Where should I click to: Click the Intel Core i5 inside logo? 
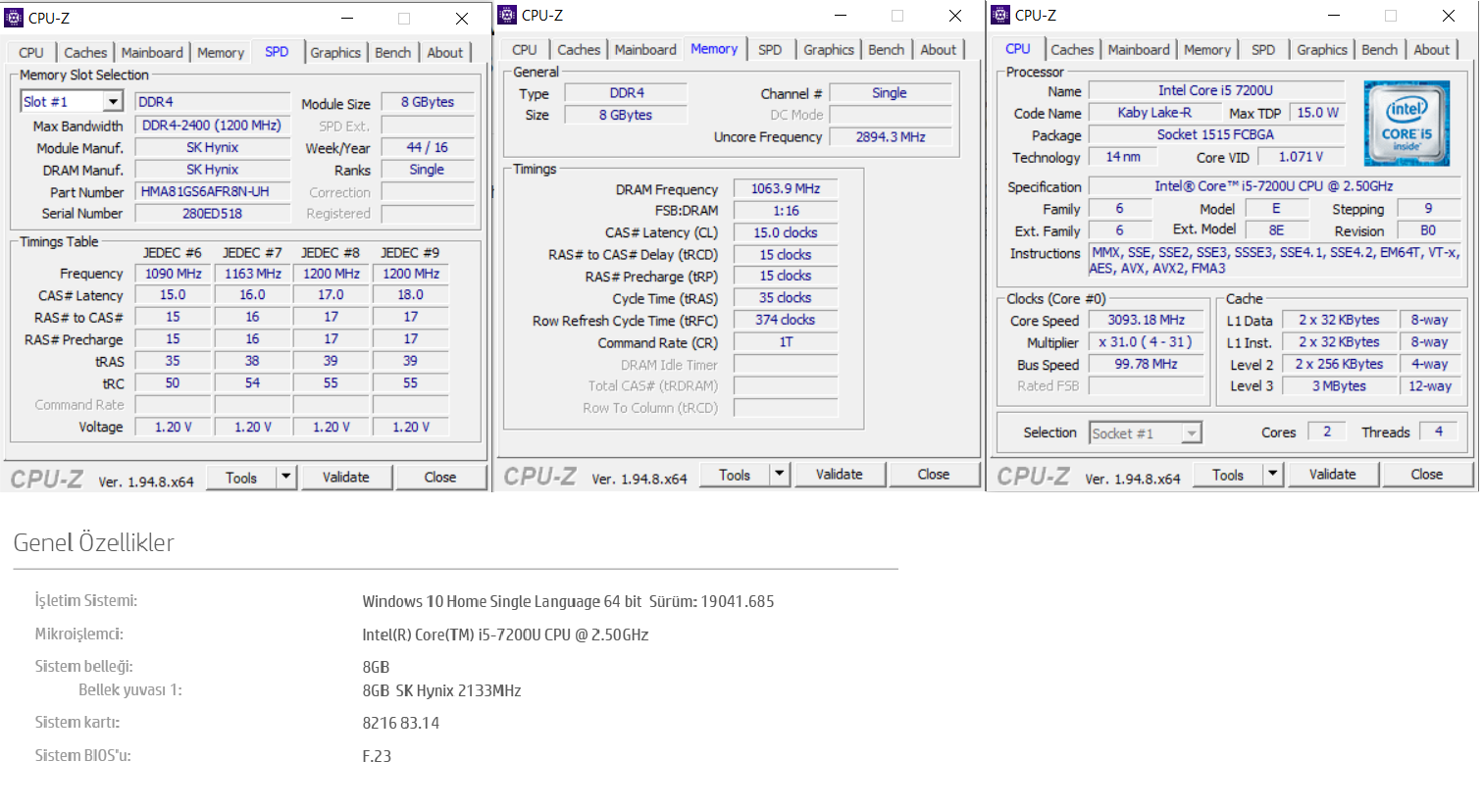tap(1406, 124)
